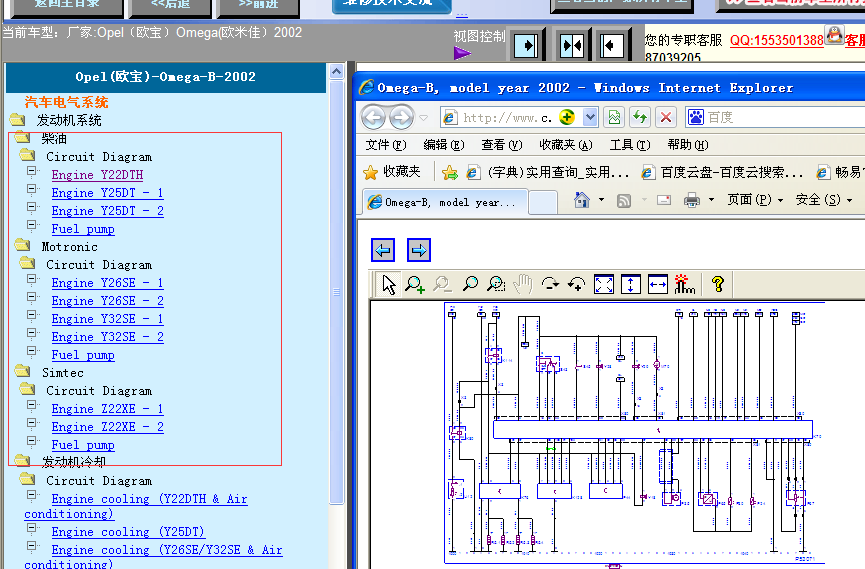Click the green refresh arrows button
Screen dimensions: 865x569
click(x=640, y=118)
